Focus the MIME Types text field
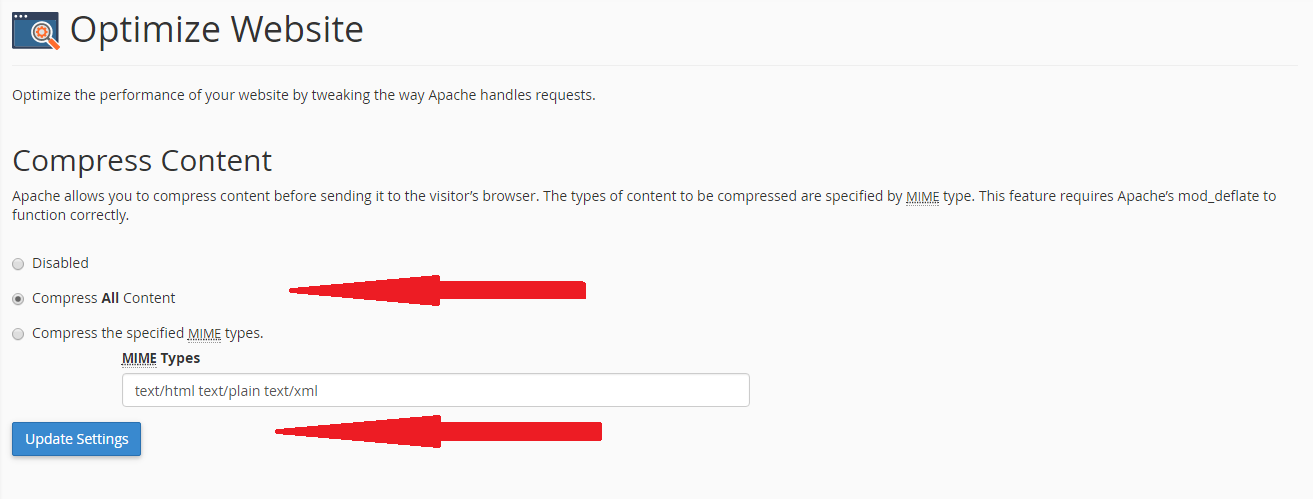Viewport: 1313px width, 499px height. (x=435, y=390)
